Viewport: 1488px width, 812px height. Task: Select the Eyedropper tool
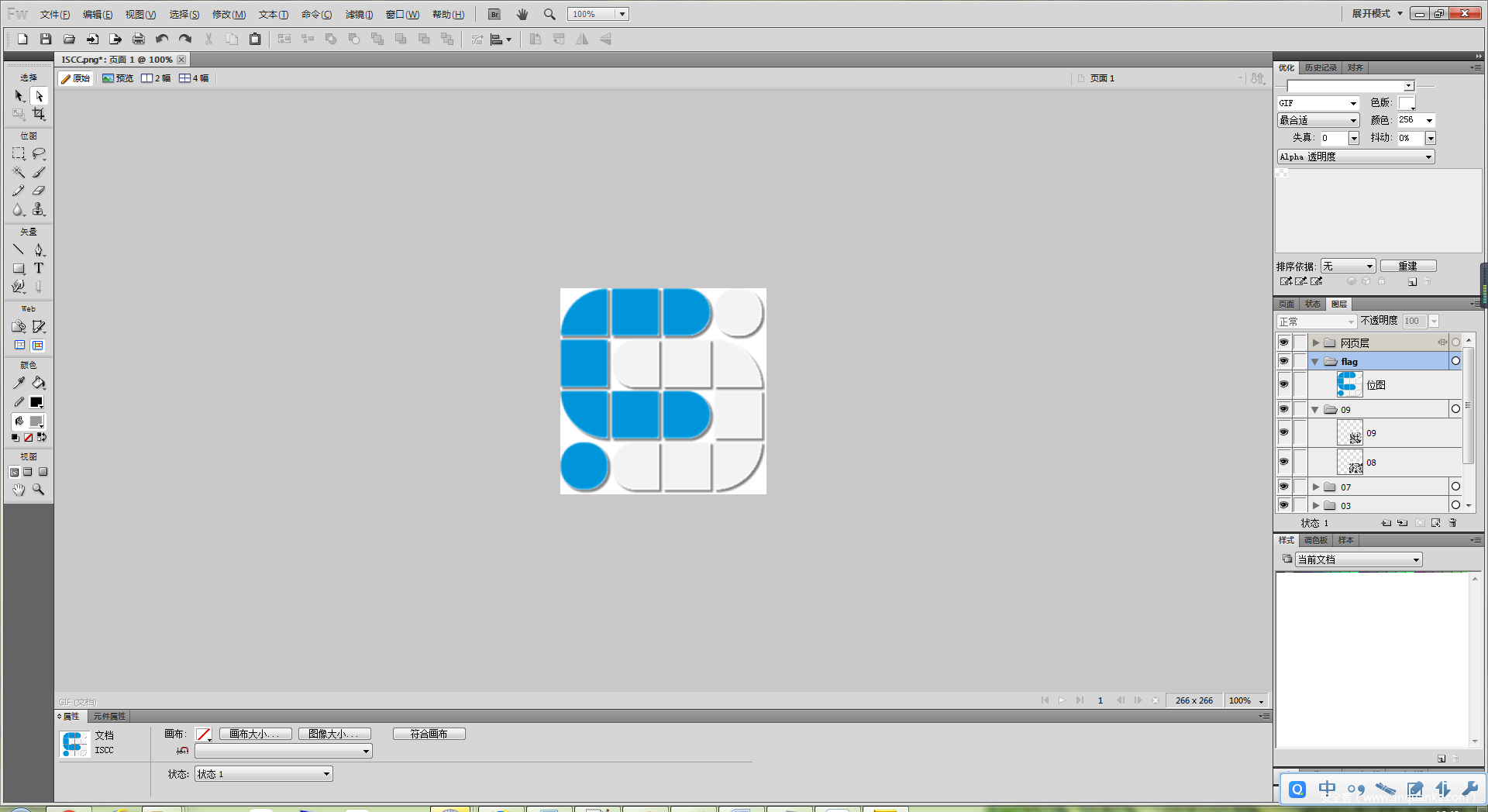point(19,383)
